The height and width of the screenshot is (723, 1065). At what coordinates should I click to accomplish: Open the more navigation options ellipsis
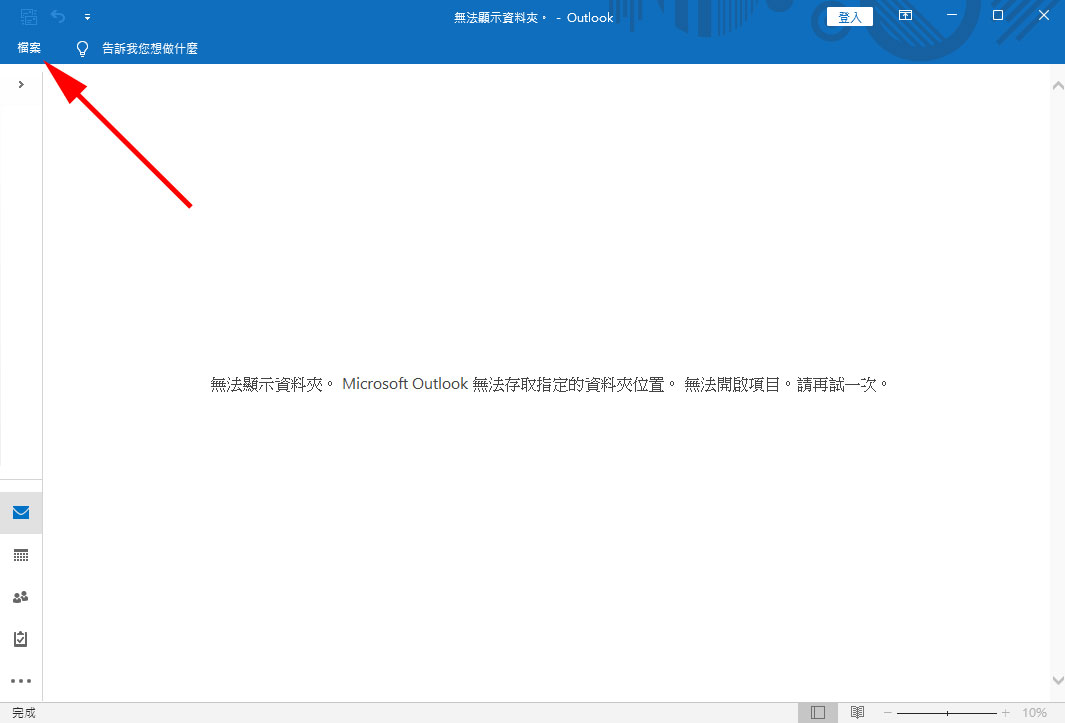21,681
